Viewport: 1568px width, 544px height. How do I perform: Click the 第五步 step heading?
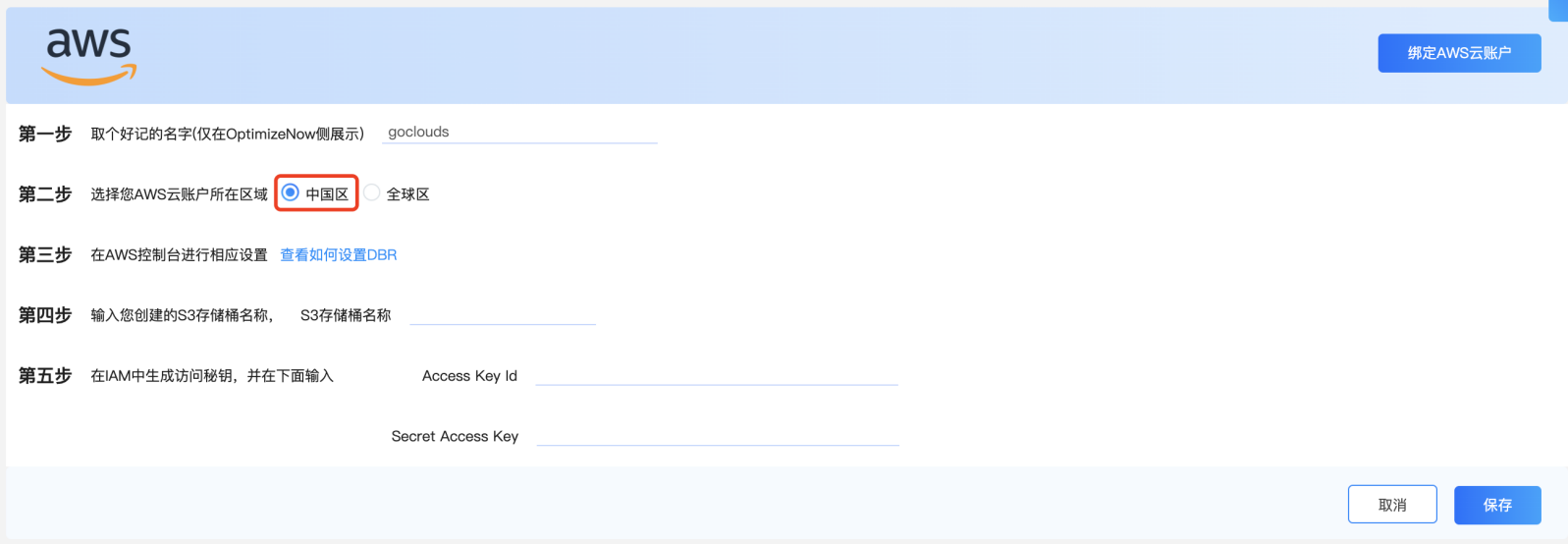tap(45, 375)
